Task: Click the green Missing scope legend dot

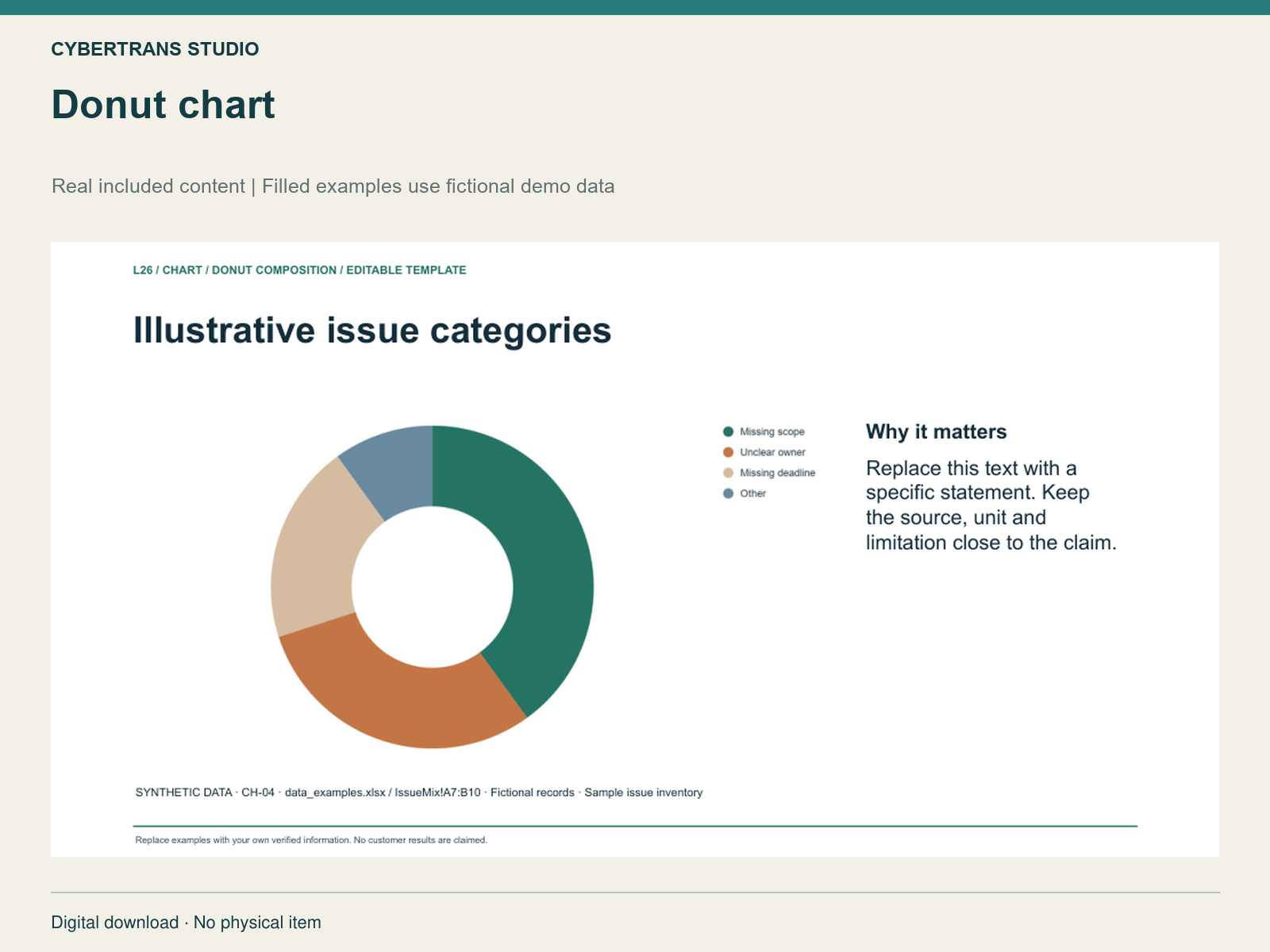Action: pos(728,432)
